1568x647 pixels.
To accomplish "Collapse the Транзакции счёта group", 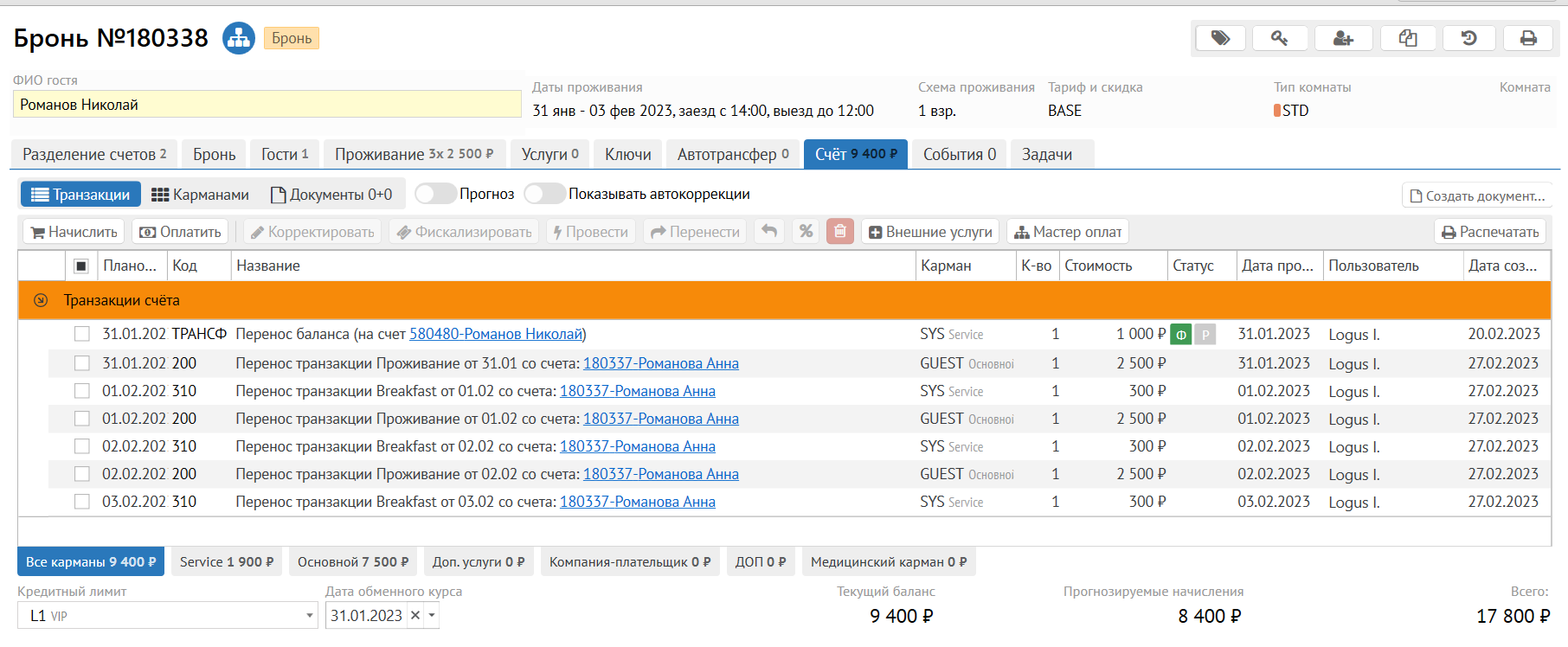I will (x=41, y=300).
